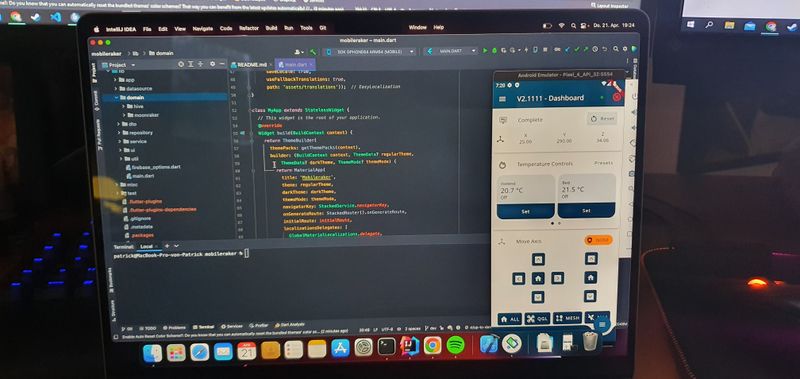Click emulator power button in side toolbar
This screenshot has width=800, height=379.
click(634, 96)
